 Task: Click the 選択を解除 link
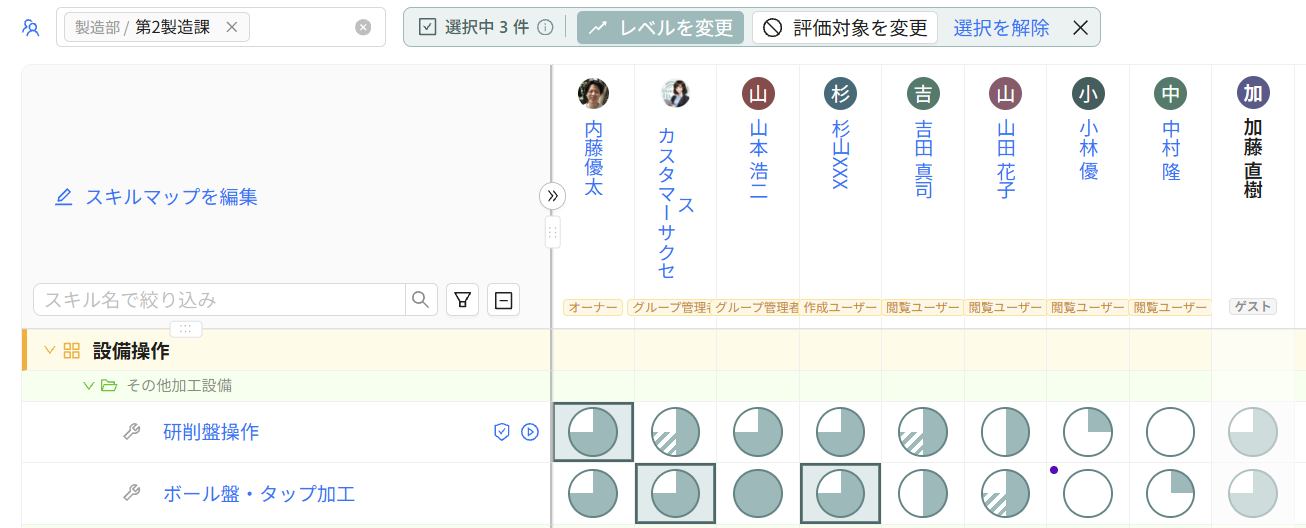1001,28
